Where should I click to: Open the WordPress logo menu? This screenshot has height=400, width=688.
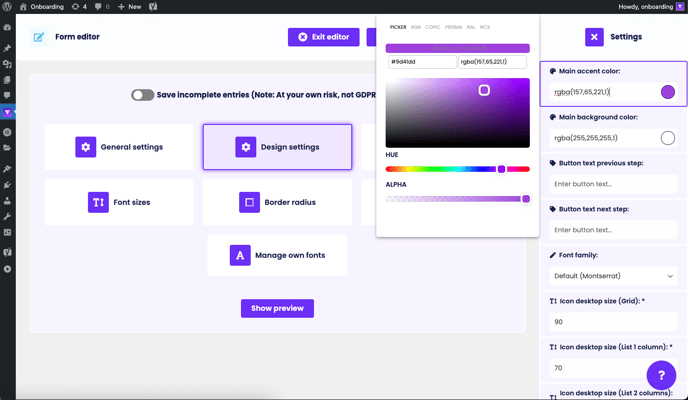point(7,7)
